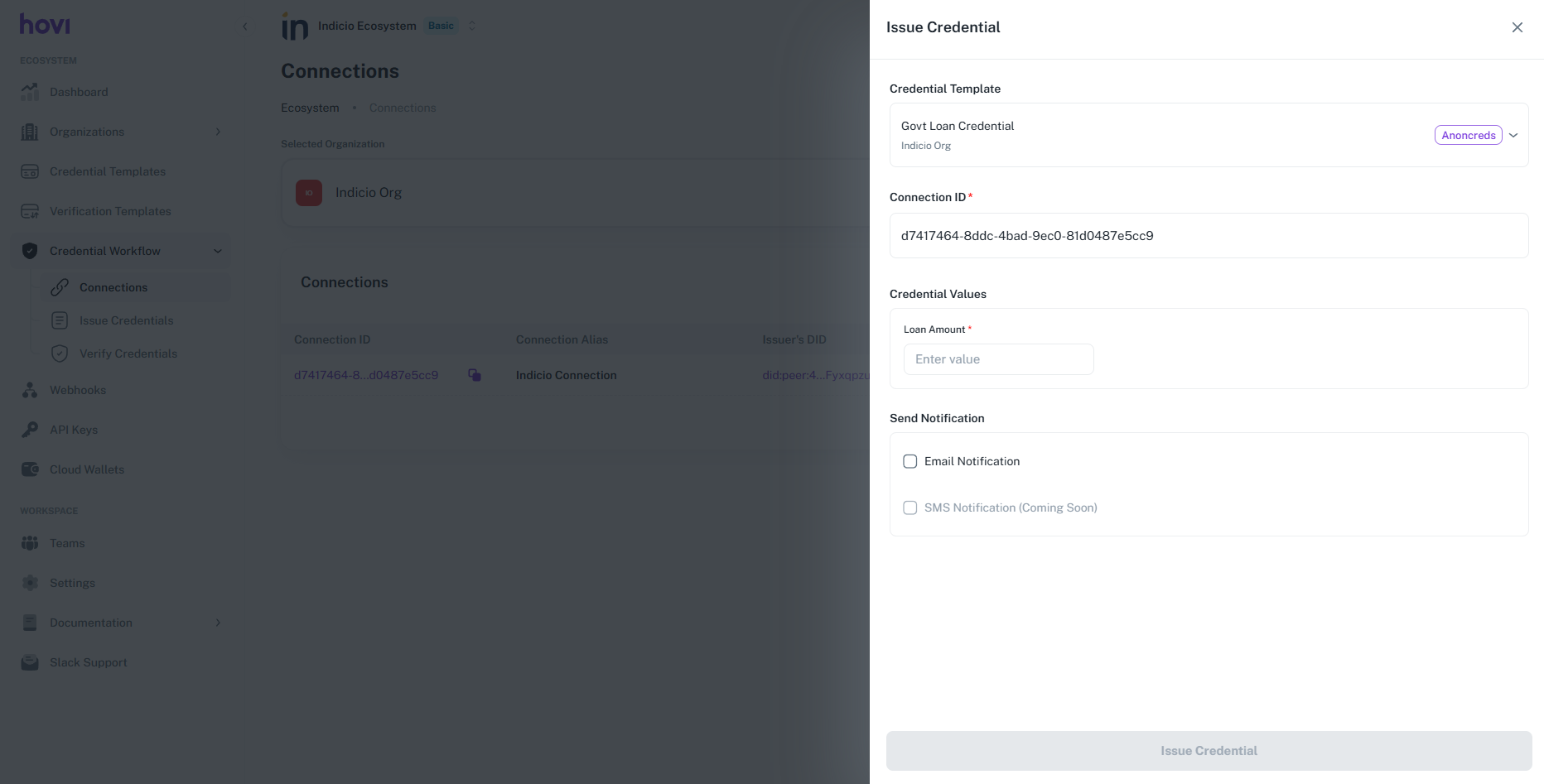This screenshot has width=1544, height=784.
Task: Click the Settings gear icon
Action: (x=30, y=583)
